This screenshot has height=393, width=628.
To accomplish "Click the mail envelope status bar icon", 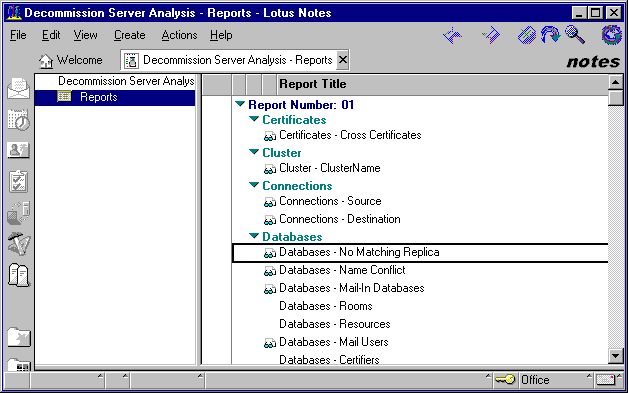I will tap(605, 379).
